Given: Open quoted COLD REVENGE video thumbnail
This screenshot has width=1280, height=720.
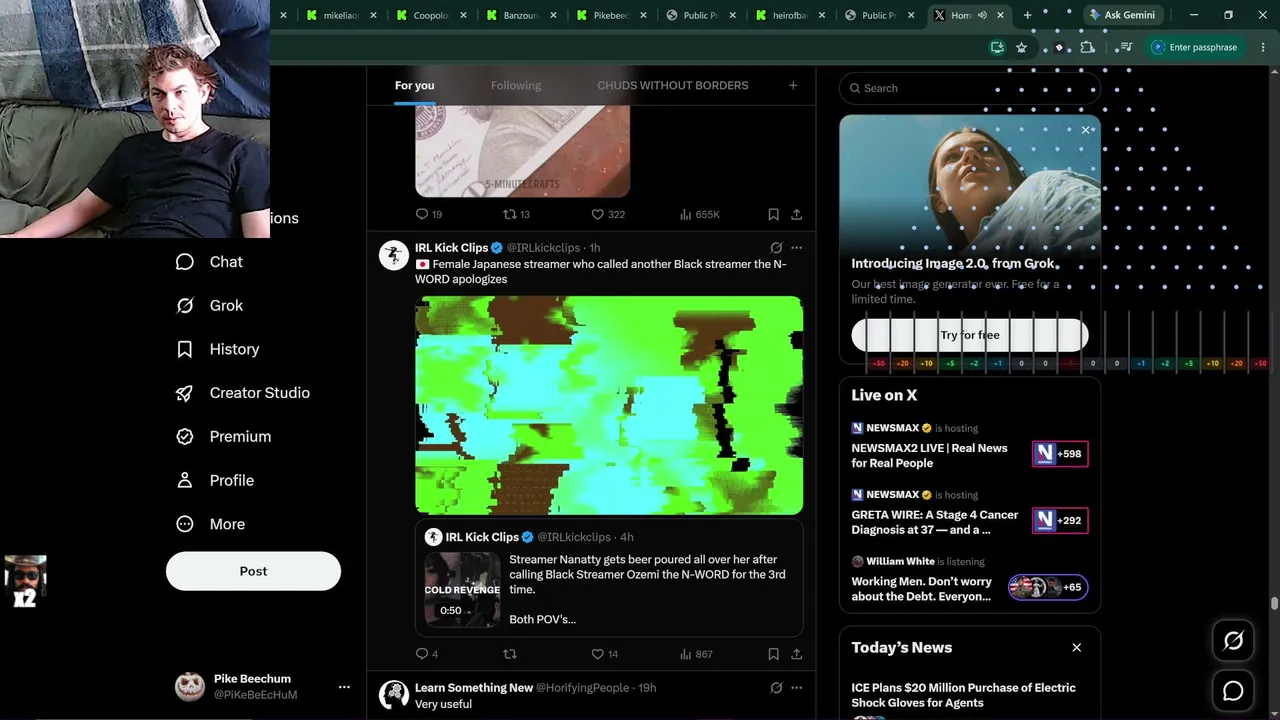Looking at the screenshot, I should tap(462, 590).
